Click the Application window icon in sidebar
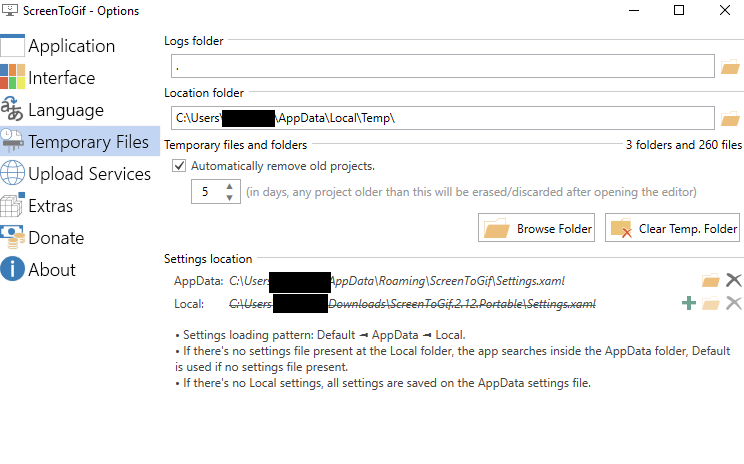The image size is (744, 464). point(12,46)
